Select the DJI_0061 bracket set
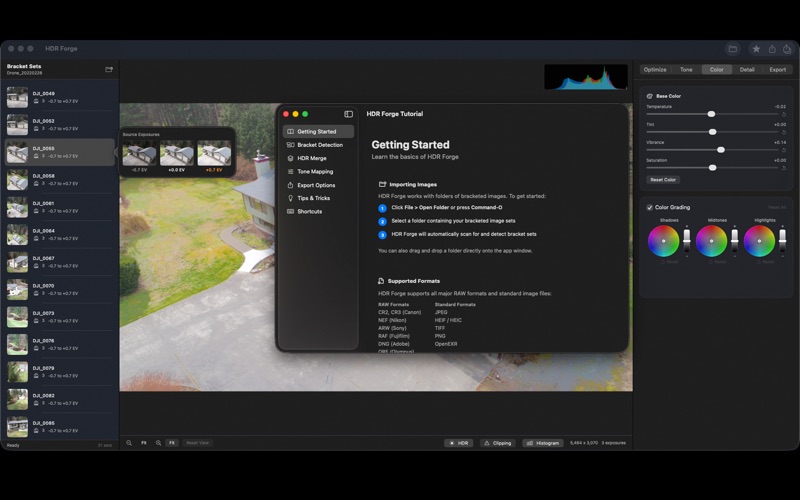This screenshot has width=800, height=500. coord(60,207)
